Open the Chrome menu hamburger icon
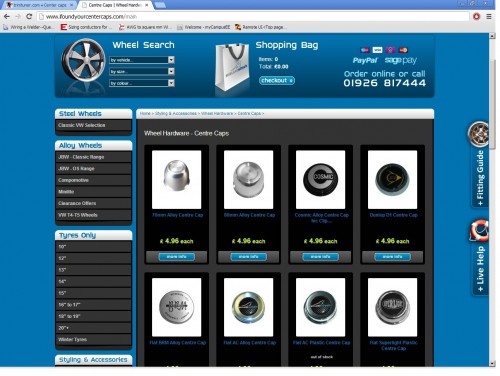 tap(489, 16)
